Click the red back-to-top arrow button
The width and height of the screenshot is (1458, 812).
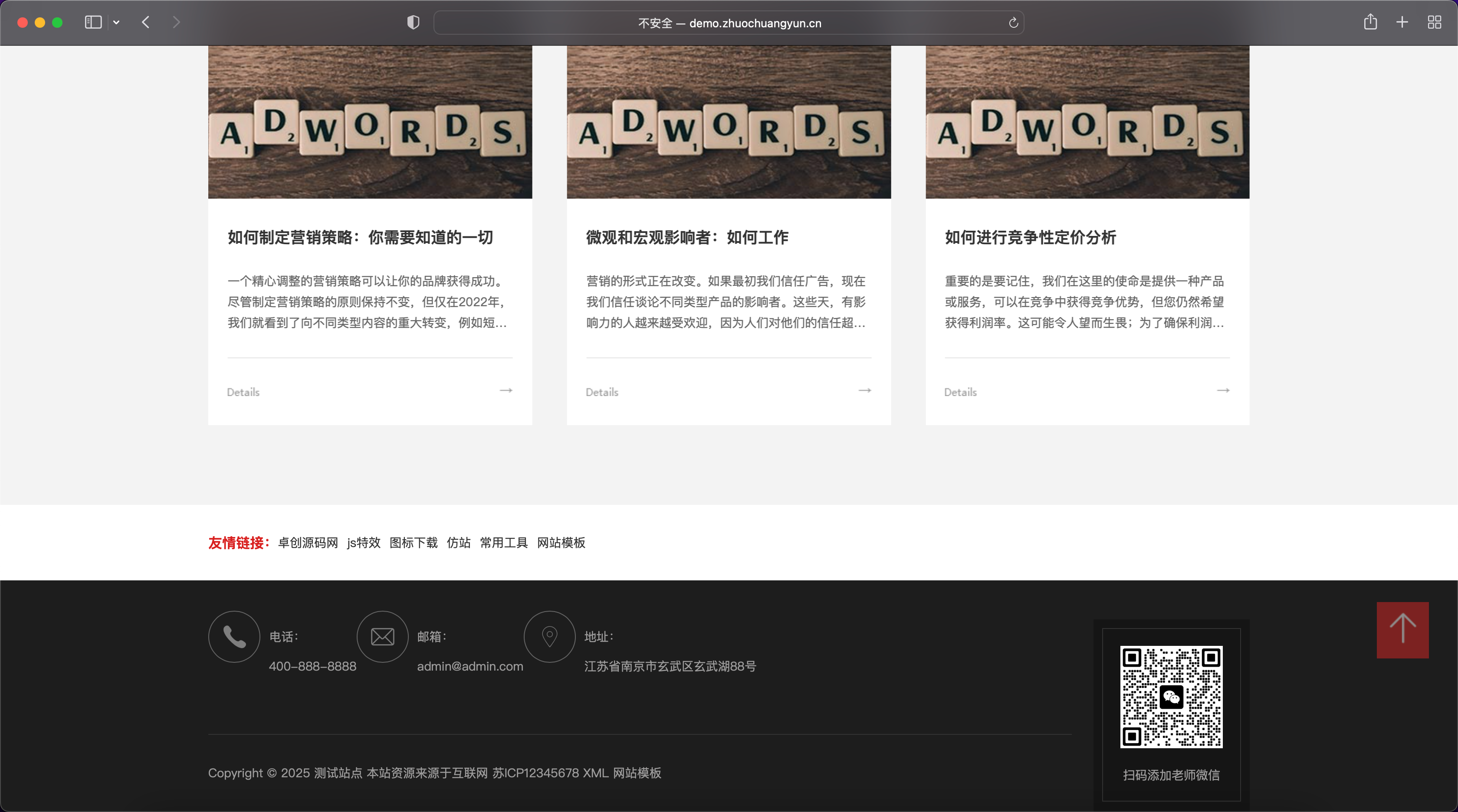click(1402, 630)
